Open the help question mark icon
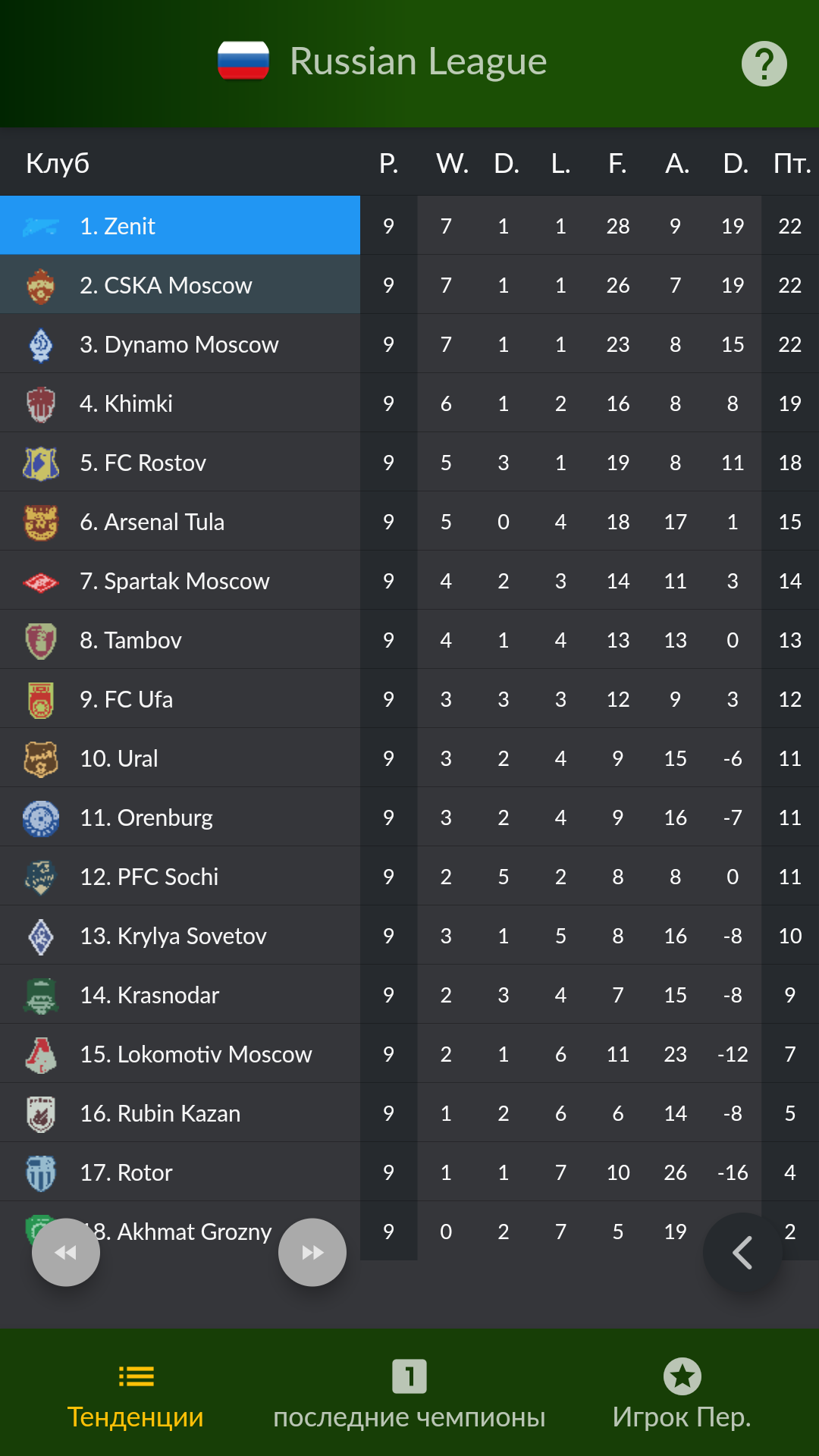This screenshot has width=819, height=1456. click(764, 64)
